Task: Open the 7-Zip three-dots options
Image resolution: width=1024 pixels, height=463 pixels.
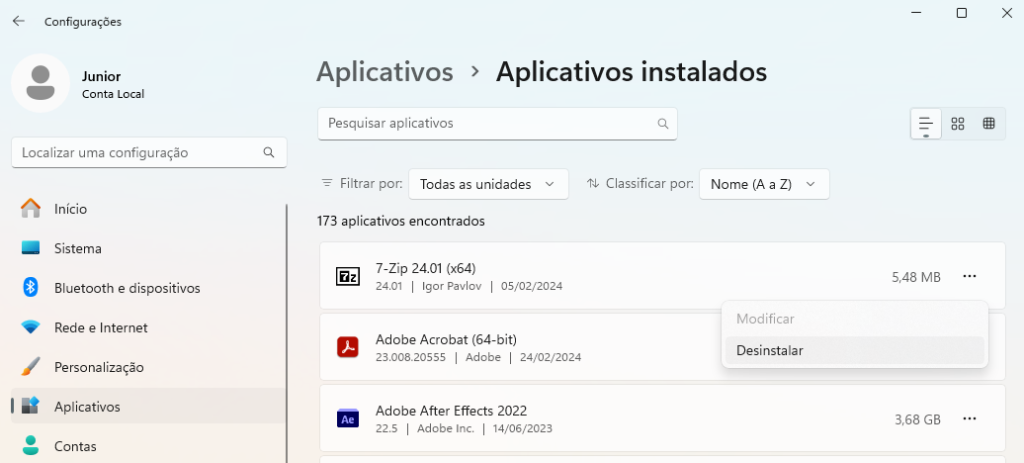Action: pyautogui.click(x=969, y=277)
